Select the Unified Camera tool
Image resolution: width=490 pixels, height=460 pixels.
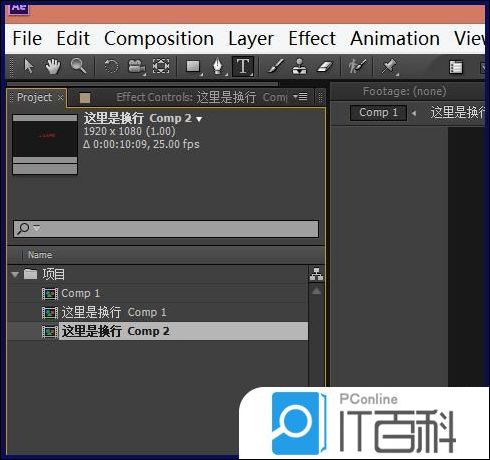[137, 66]
